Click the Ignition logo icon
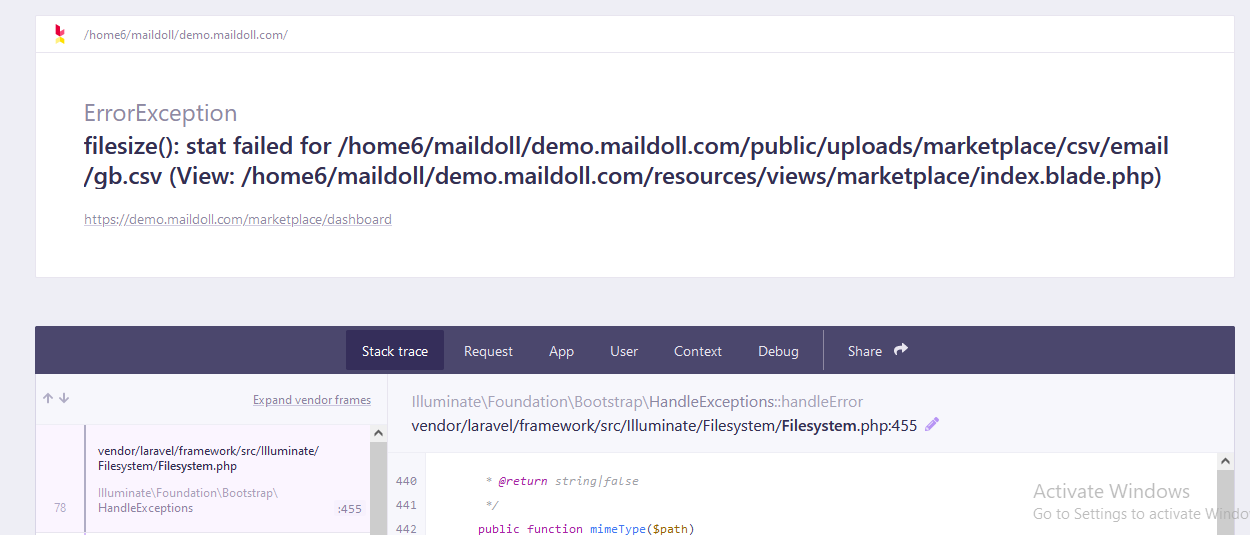The image size is (1250, 535). [59, 34]
